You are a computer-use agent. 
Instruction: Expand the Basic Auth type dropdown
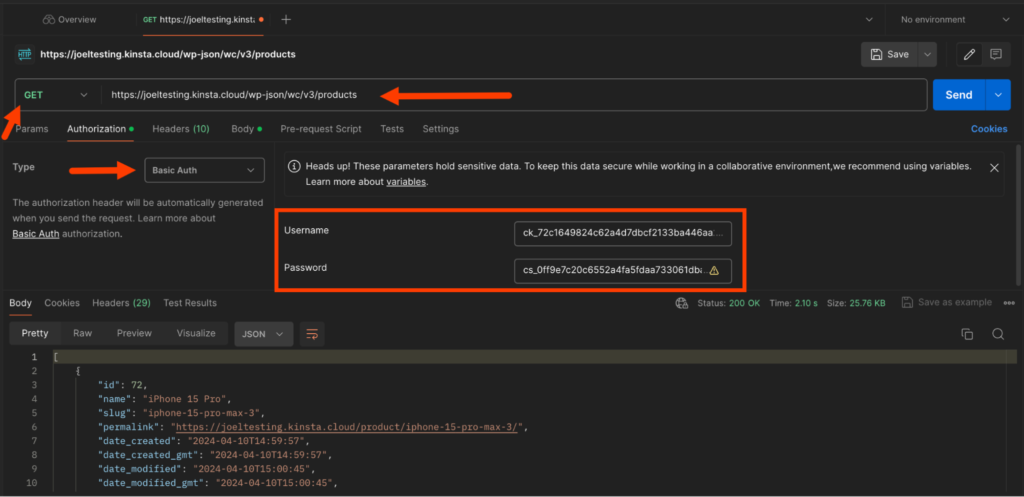204,171
